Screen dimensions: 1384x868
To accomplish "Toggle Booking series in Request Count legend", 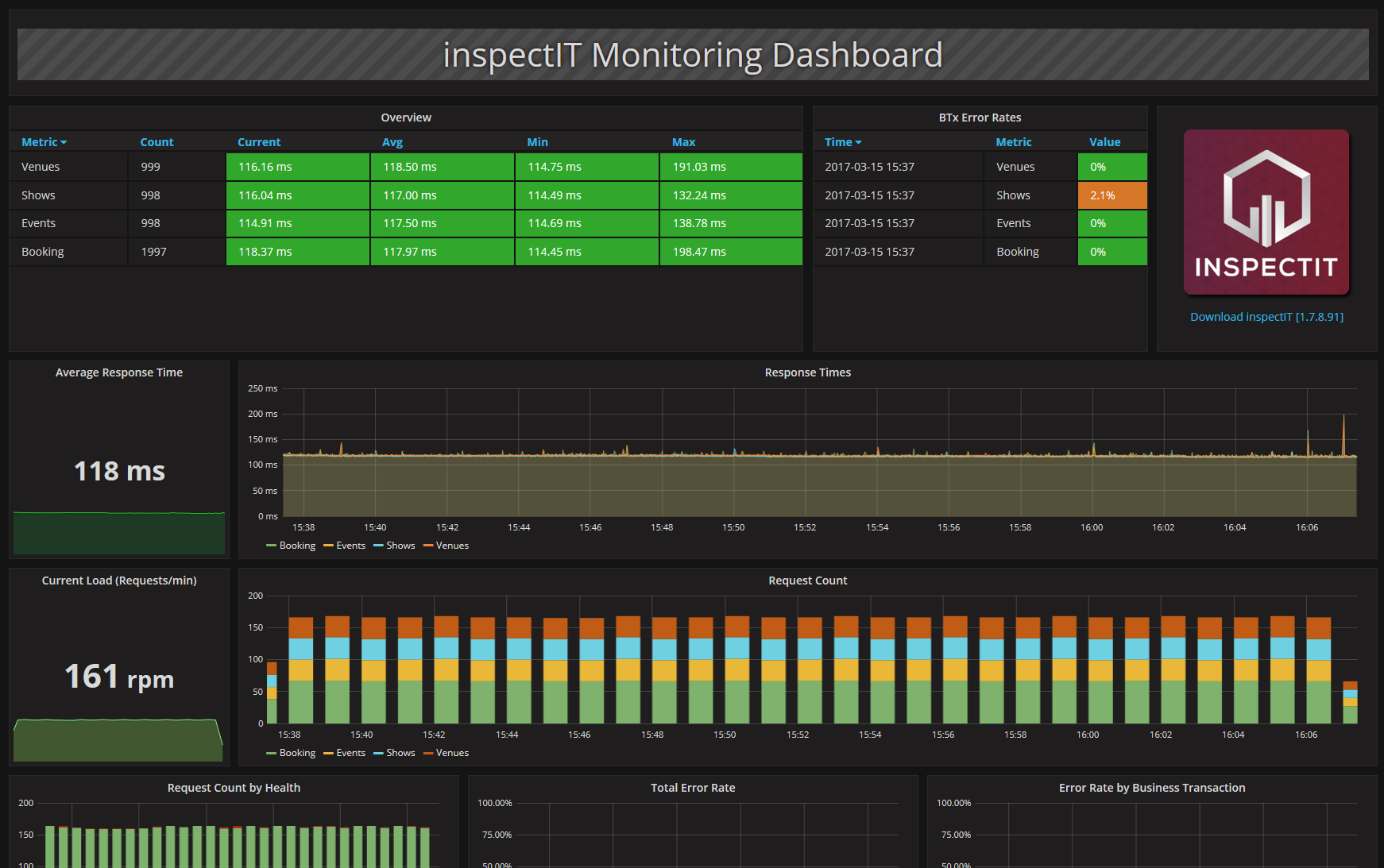I will (292, 753).
